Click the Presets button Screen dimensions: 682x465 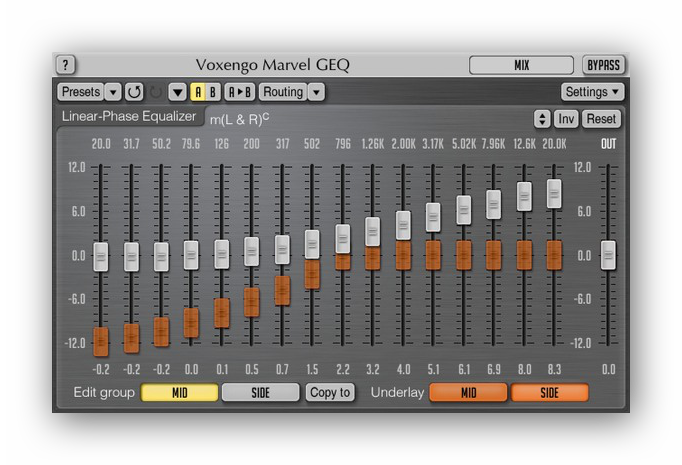pyautogui.click(x=81, y=92)
